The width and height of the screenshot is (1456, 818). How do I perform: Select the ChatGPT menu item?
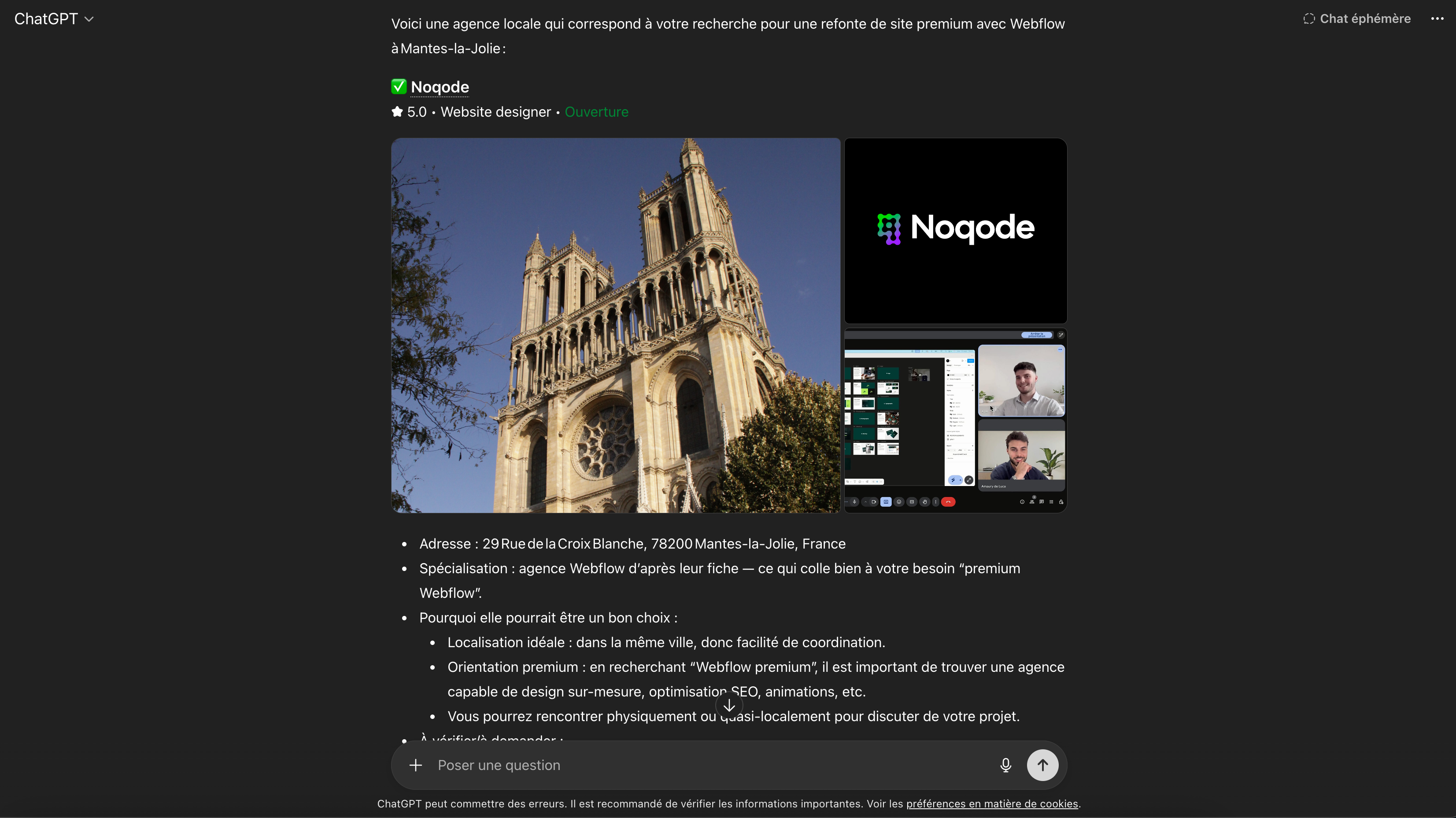coord(46,18)
